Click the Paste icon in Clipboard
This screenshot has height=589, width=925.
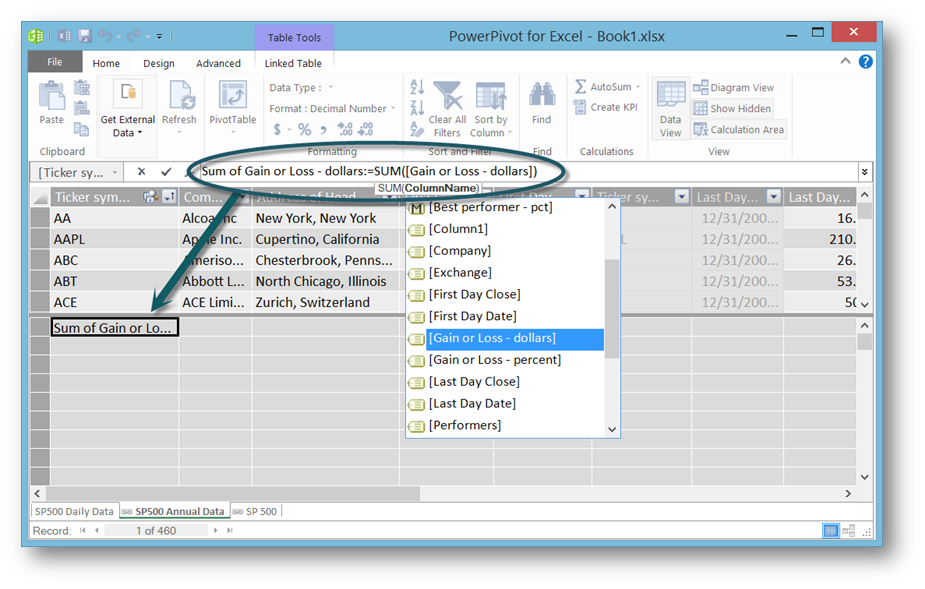pos(51,97)
